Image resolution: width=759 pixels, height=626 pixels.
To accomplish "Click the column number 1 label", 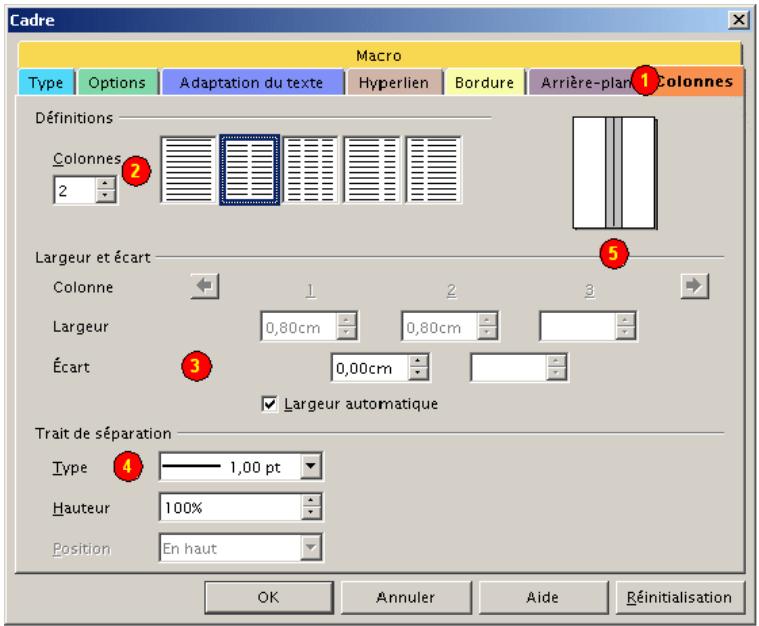I will 310,290.
